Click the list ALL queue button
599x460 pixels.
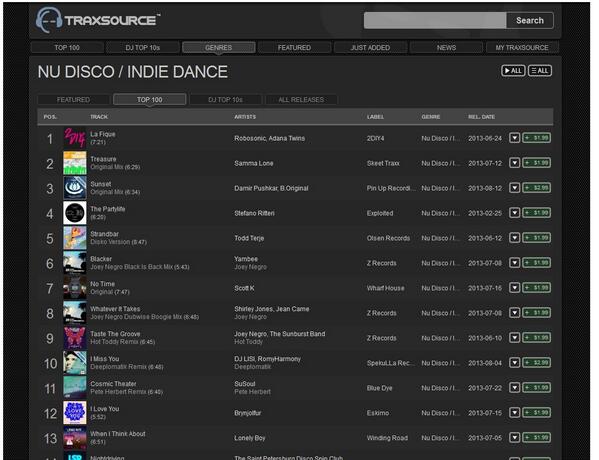540,71
